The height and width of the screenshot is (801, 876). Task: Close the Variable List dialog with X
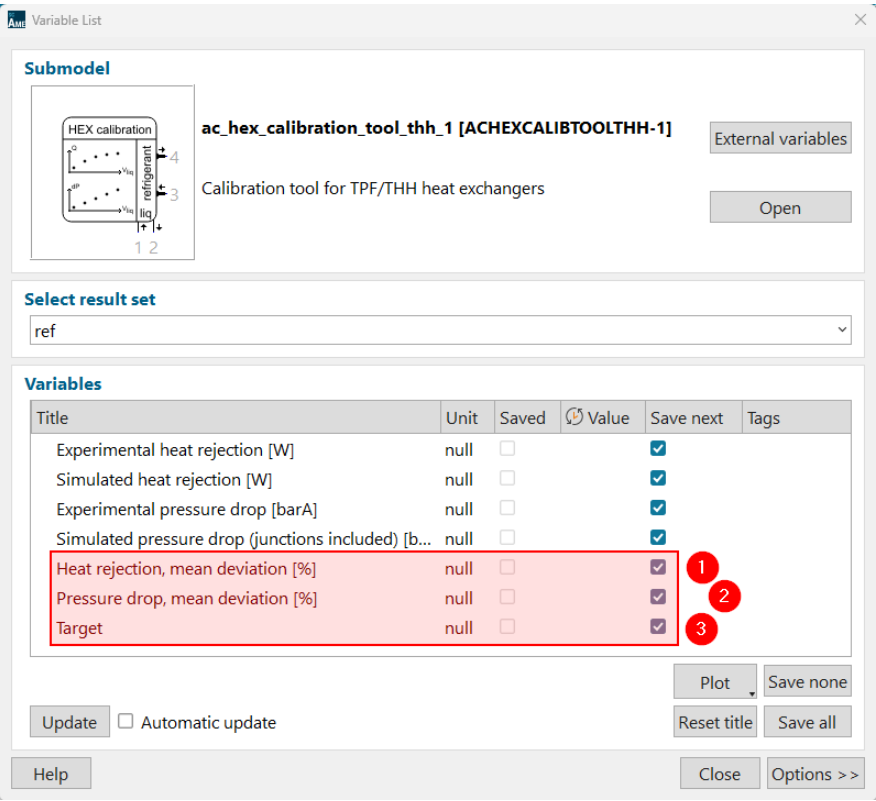[859, 19]
